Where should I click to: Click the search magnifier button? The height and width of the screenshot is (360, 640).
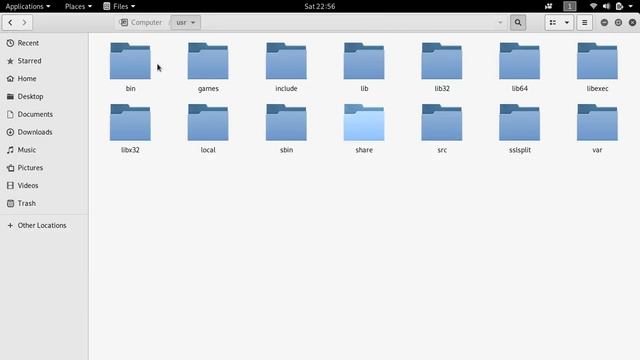tap(518, 22)
